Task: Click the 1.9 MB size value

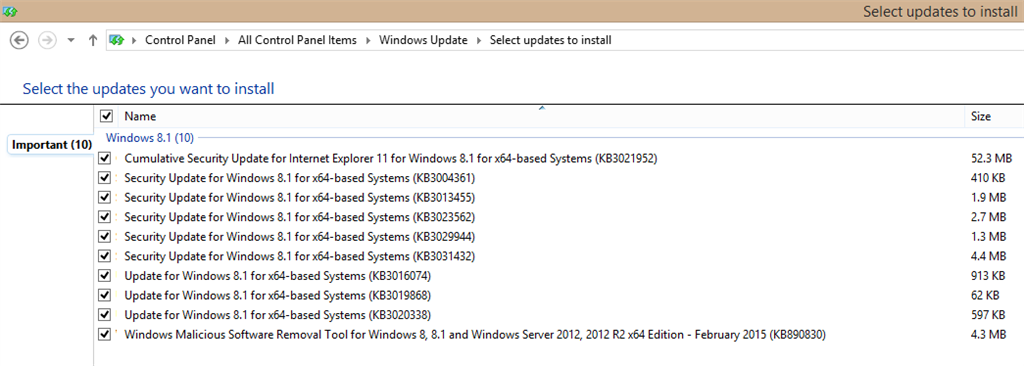Action: coord(988,197)
